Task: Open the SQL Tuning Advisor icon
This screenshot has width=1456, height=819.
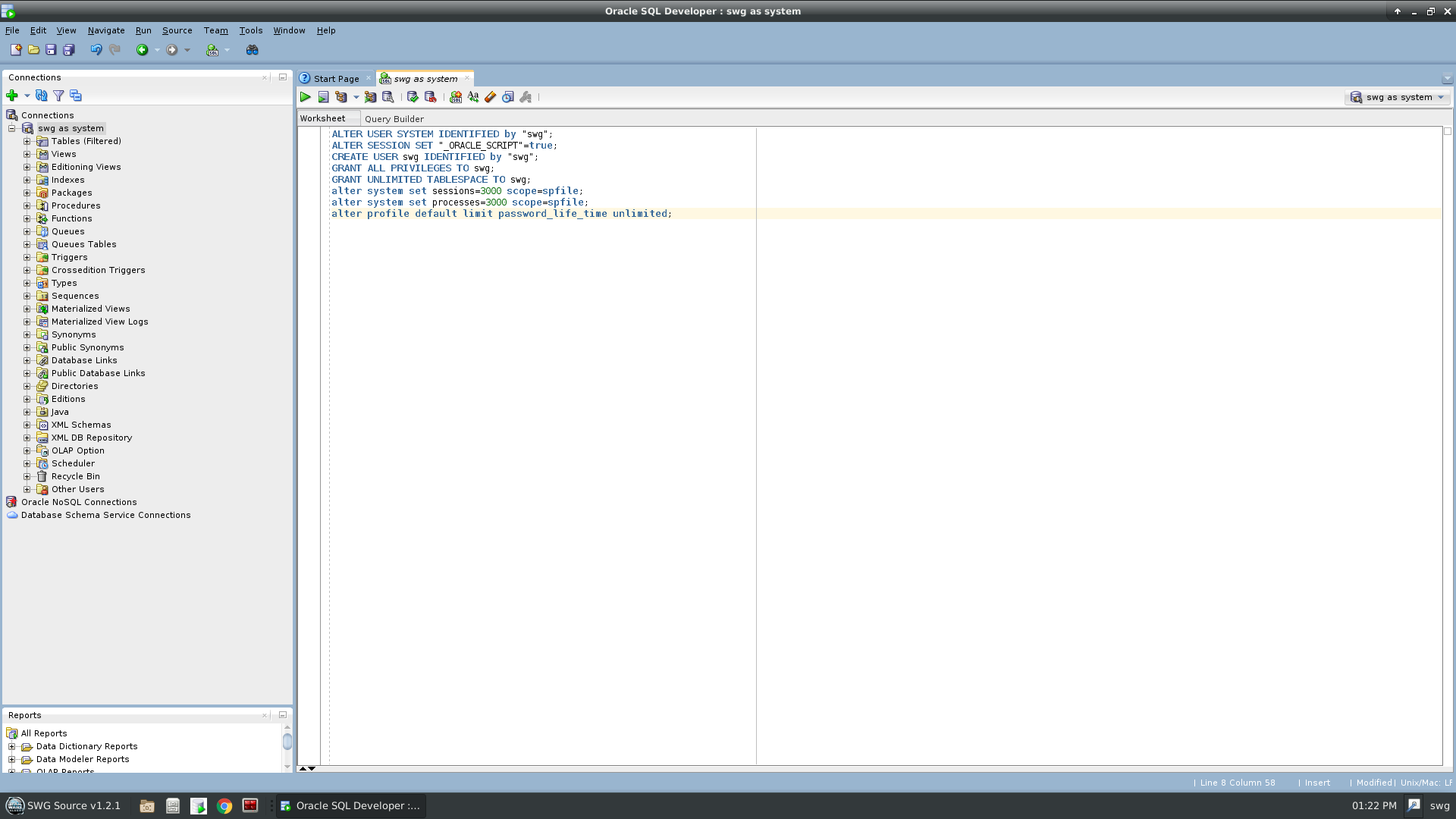Action: click(x=388, y=97)
